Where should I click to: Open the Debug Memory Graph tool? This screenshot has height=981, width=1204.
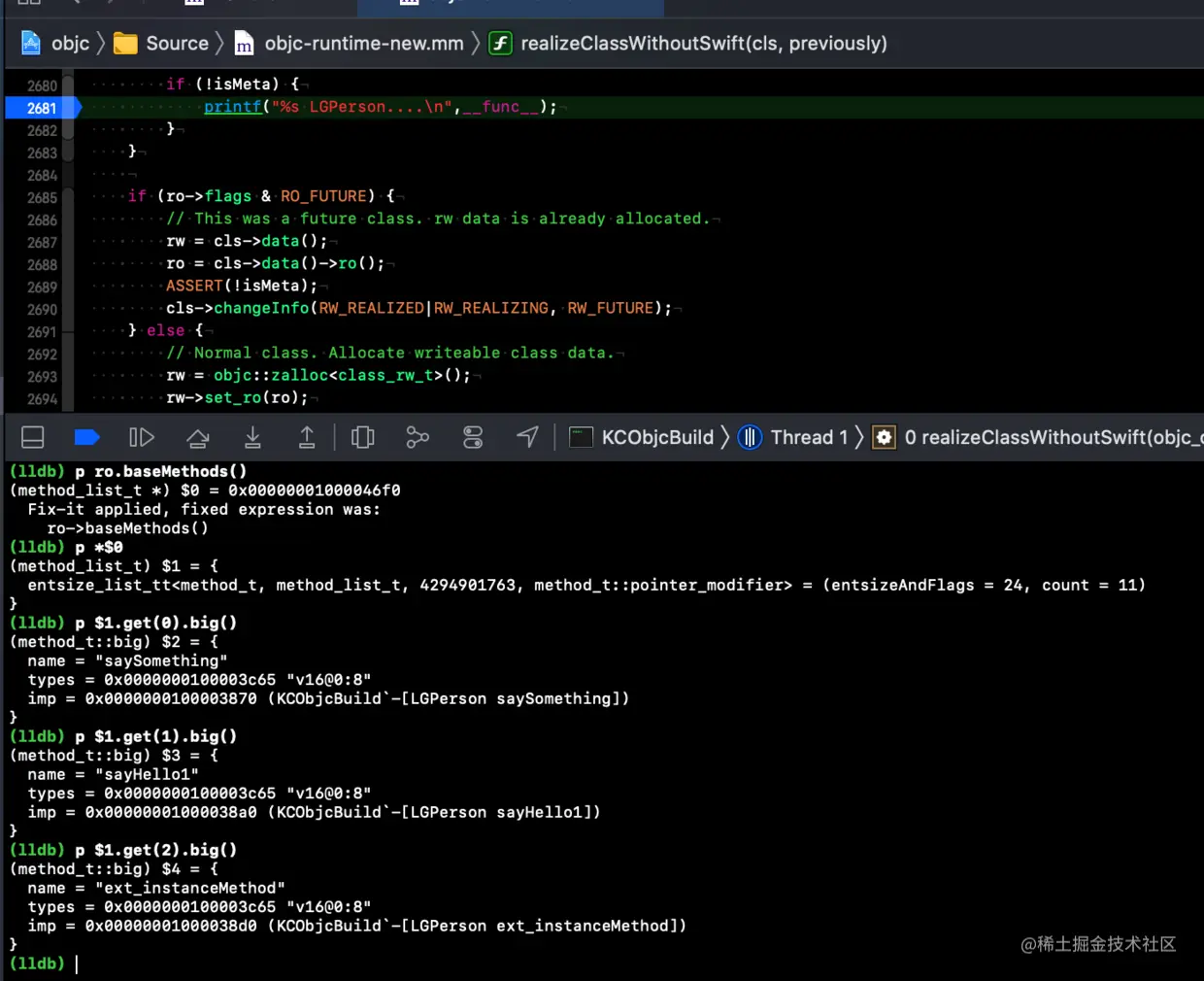418,437
